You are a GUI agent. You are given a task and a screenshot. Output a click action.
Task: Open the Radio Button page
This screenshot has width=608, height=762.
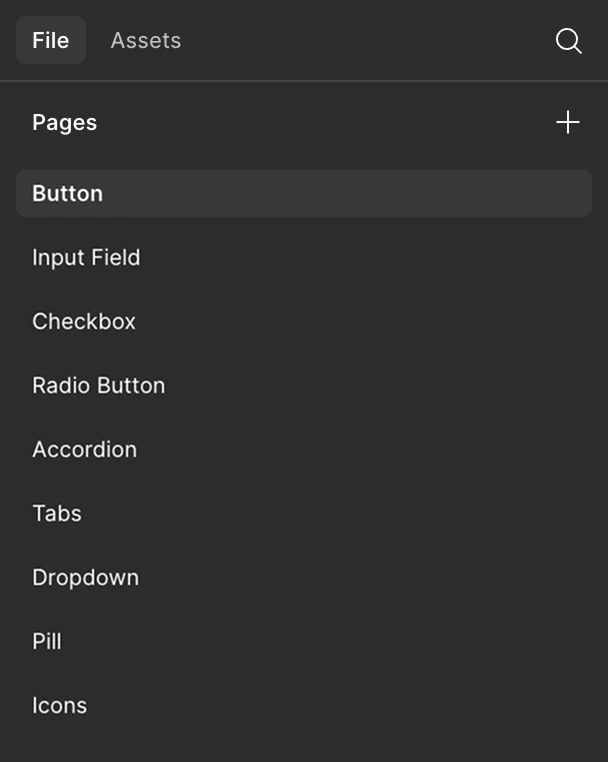(x=98, y=385)
